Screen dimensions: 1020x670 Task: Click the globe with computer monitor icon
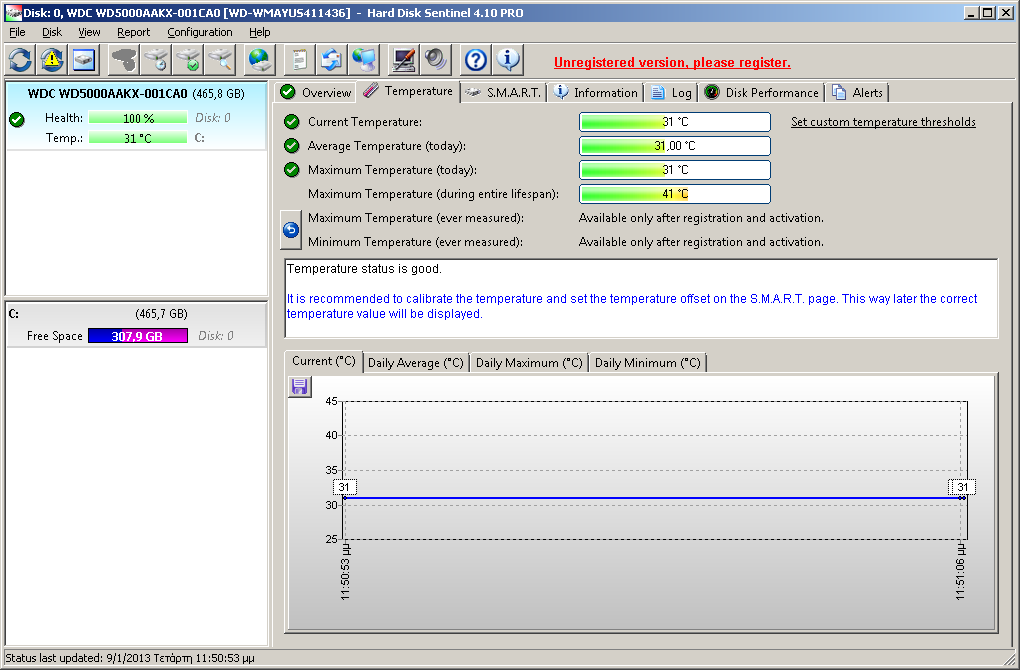(364, 60)
